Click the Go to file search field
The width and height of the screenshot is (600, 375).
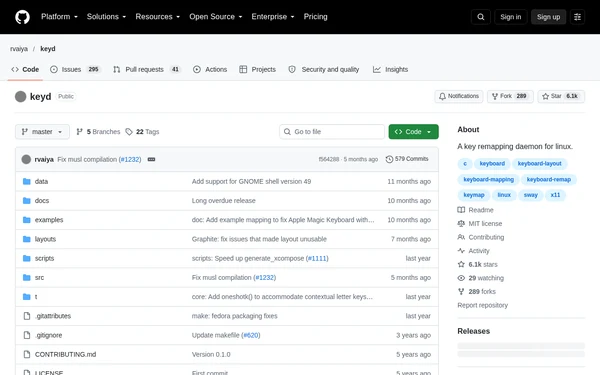click(332, 132)
